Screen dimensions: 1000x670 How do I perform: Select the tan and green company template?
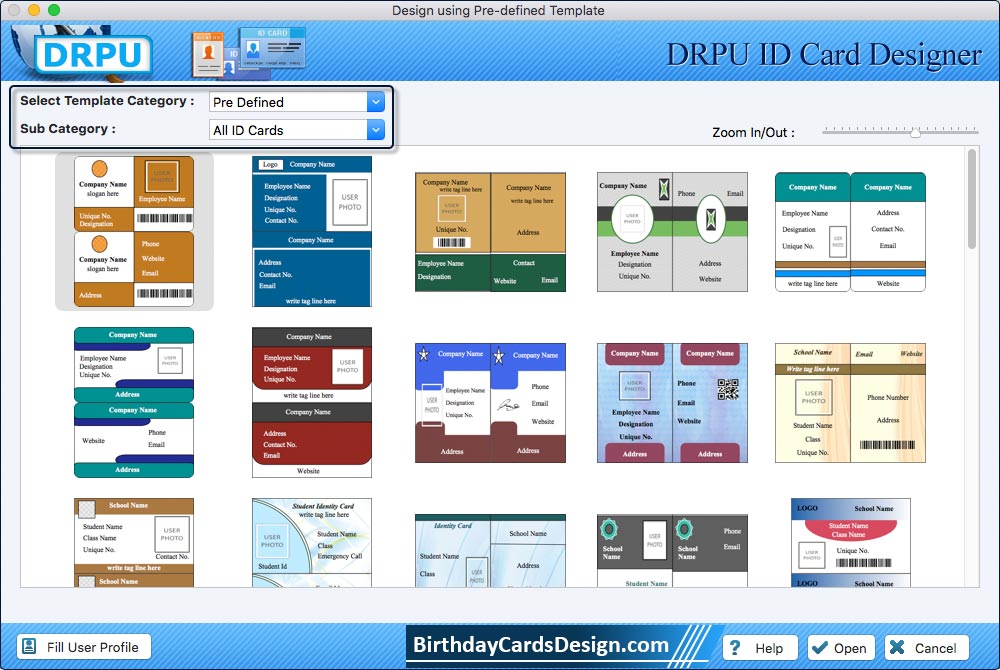click(490, 232)
